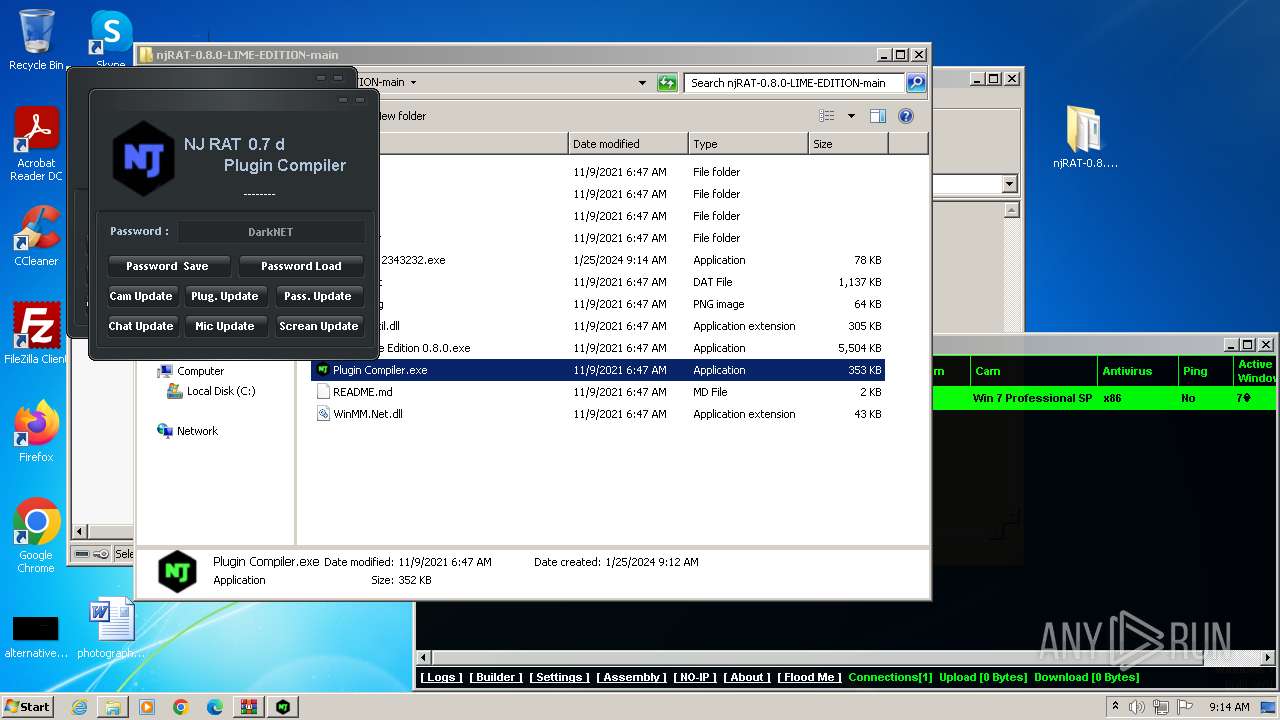This screenshot has width=1280, height=720.
Task: Sort files by Date modified column
Action: 628,144
